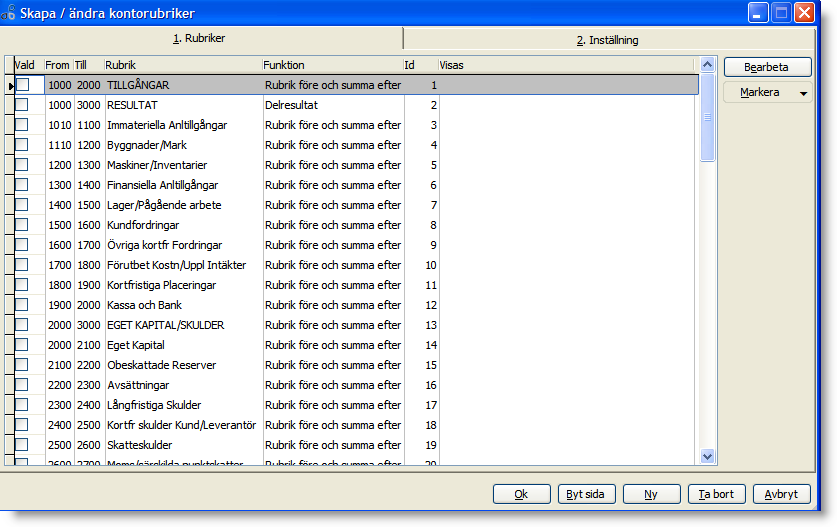Click the Funktion column header
The width and height of the screenshot is (837, 527).
(x=333, y=65)
